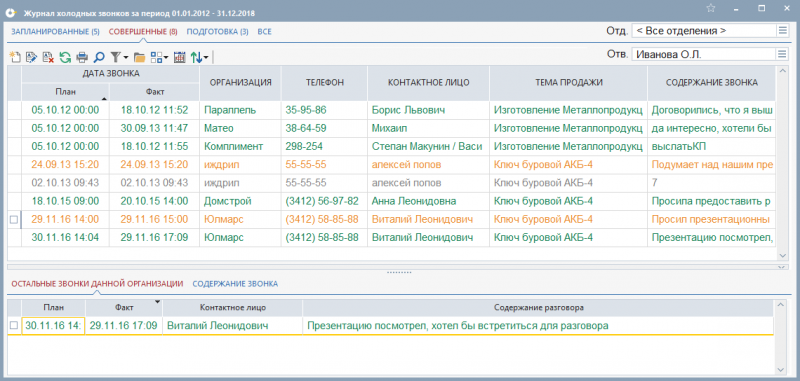This screenshot has width=800, height=381.
Task: Sort by План column in main table
Action: [x=65, y=92]
